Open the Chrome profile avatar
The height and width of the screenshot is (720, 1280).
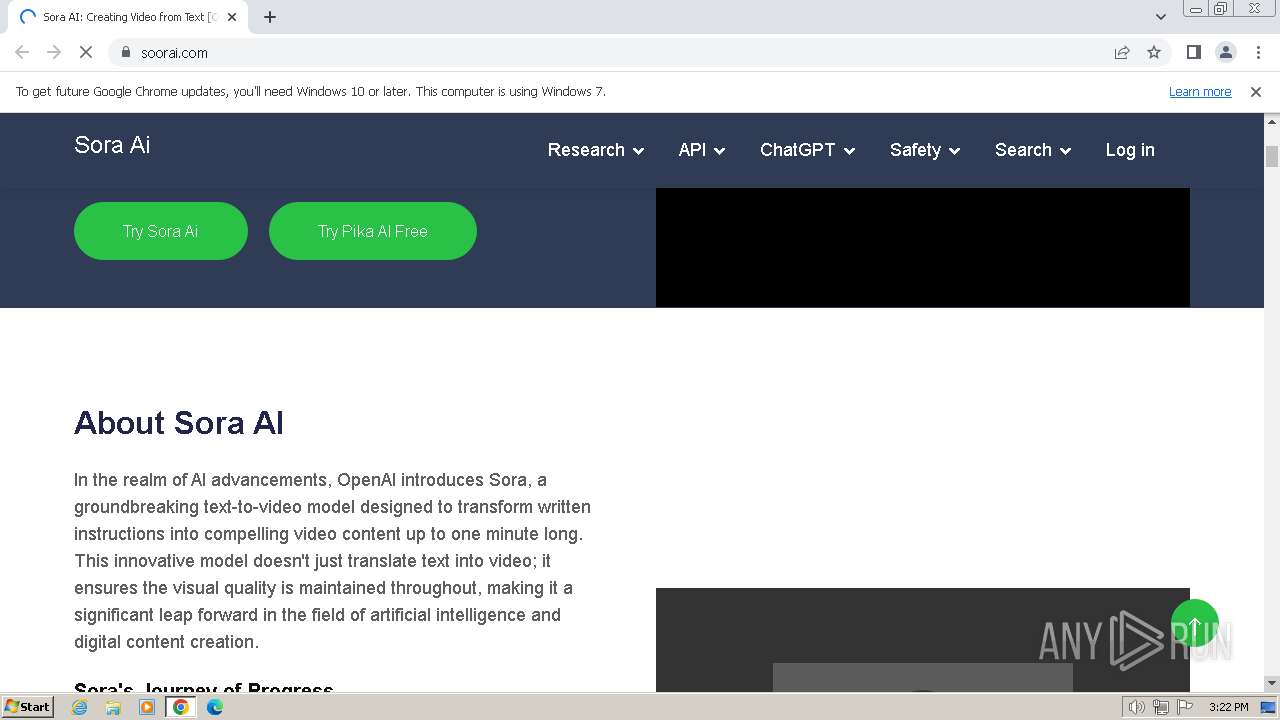[1225, 52]
